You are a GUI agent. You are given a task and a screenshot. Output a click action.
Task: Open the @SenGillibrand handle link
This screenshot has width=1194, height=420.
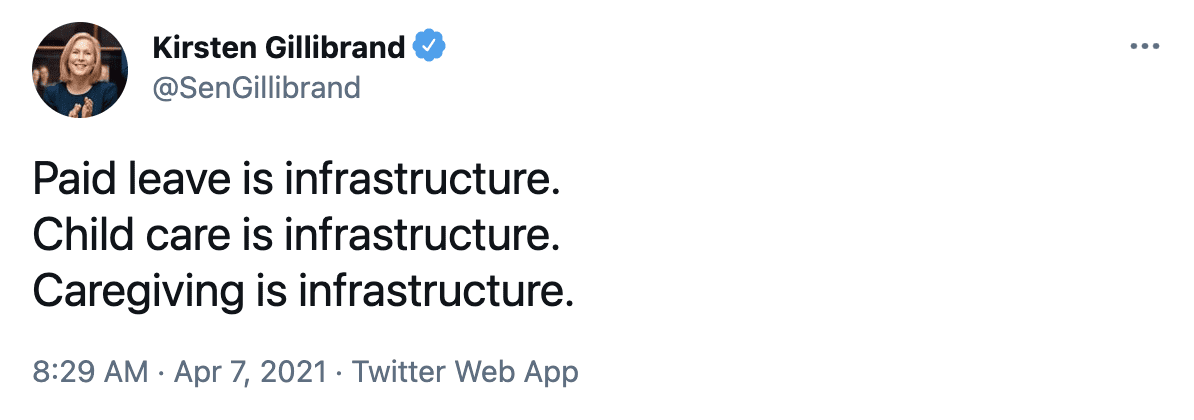[x=256, y=88]
